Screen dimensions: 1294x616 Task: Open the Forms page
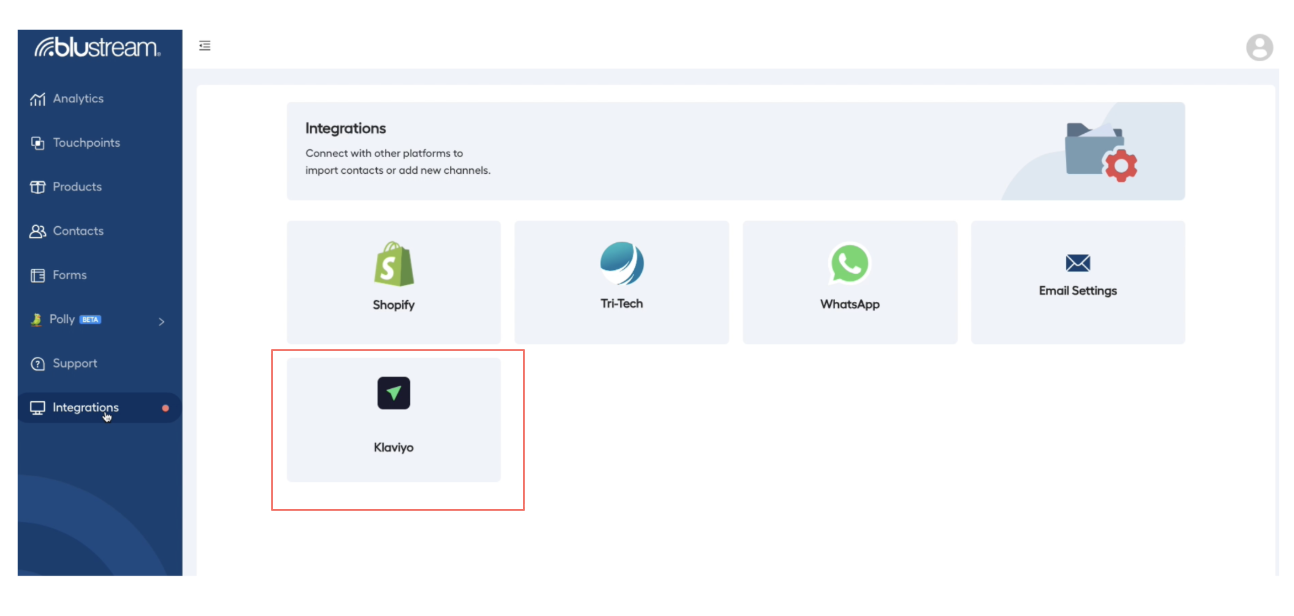(70, 275)
